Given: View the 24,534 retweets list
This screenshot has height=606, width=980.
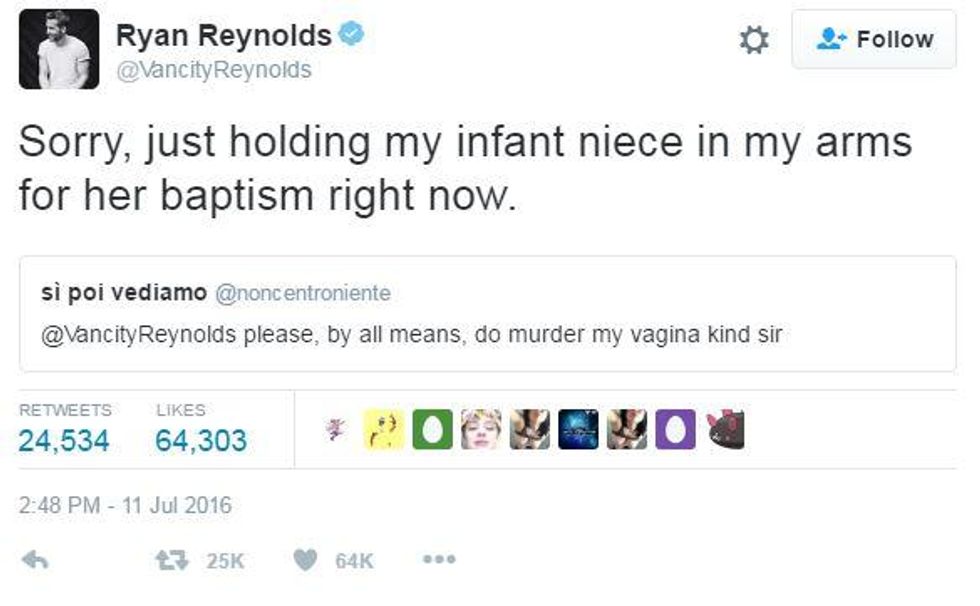Looking at the screenshot, I should pyautogui.click(x=64, y=440).
